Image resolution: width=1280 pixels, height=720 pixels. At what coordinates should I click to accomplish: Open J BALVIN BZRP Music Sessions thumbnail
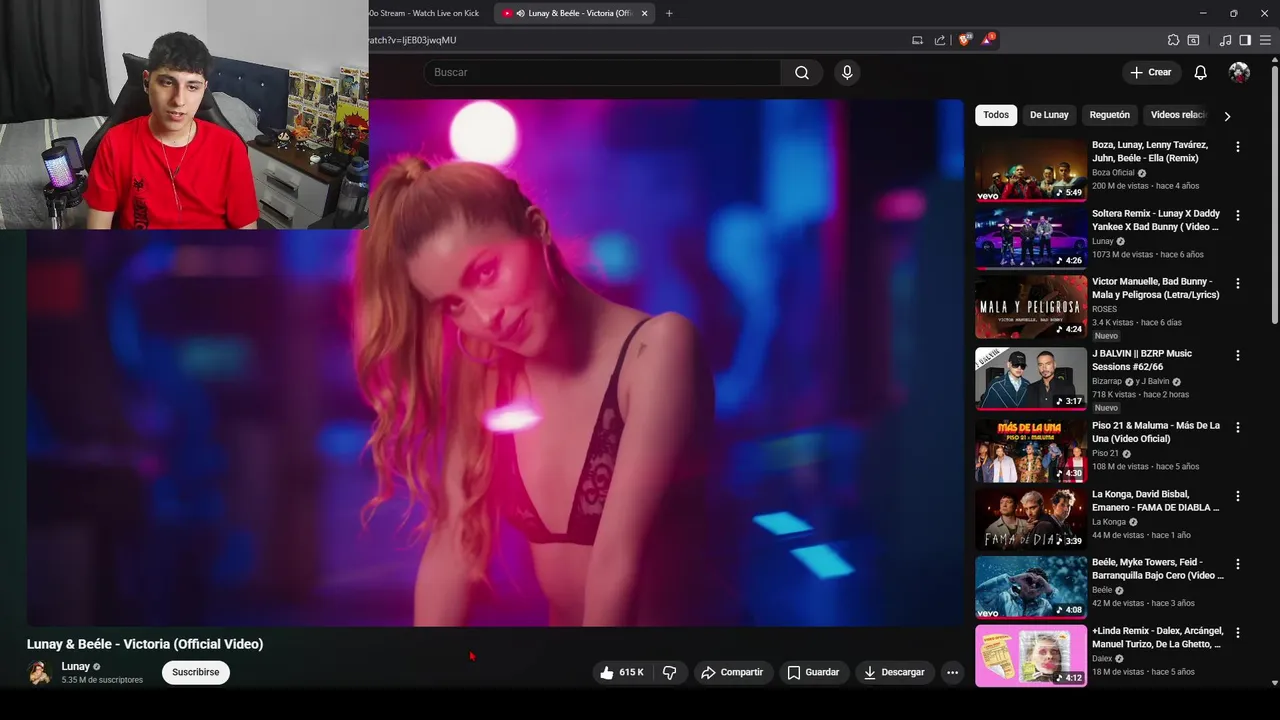(x=1031, y=378)
